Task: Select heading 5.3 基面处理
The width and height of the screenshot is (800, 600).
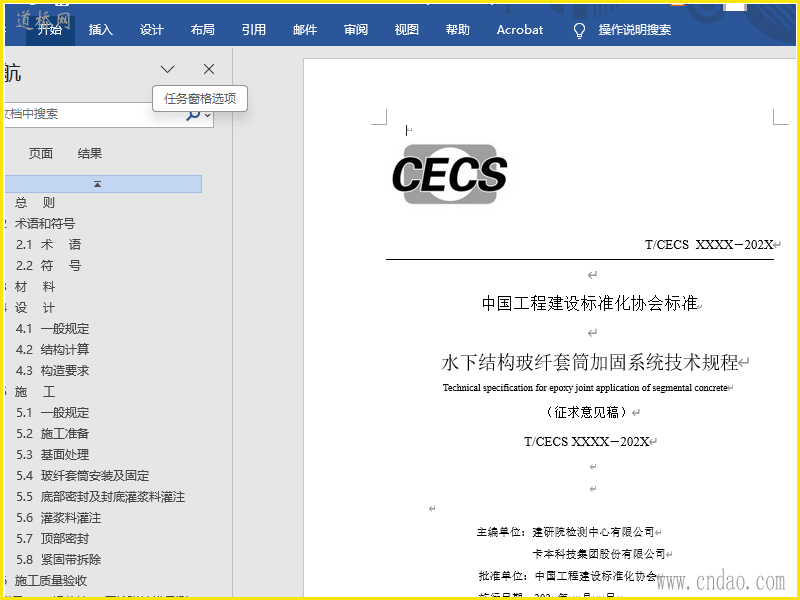Action: [x=53, y=455]
